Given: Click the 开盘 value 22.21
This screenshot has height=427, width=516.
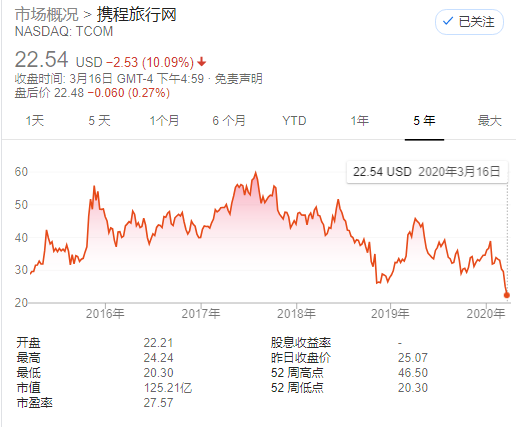Looking at the screenshot, I should click(158, 343).
